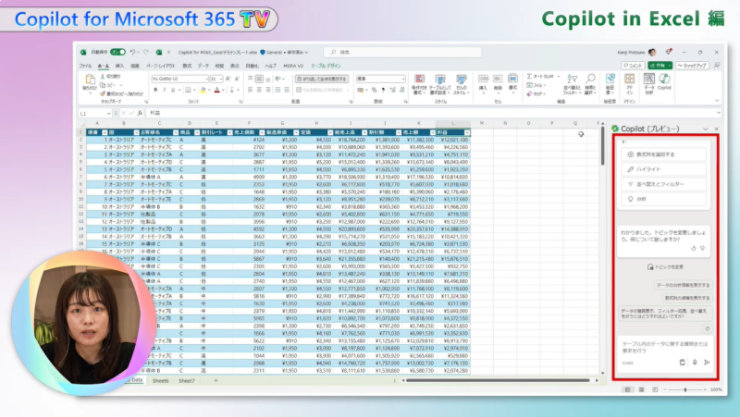Viewport: 740px width, 417px height.
Task: Click the increase font size icon
Action: pyautogui.click(x=228, y=79)
